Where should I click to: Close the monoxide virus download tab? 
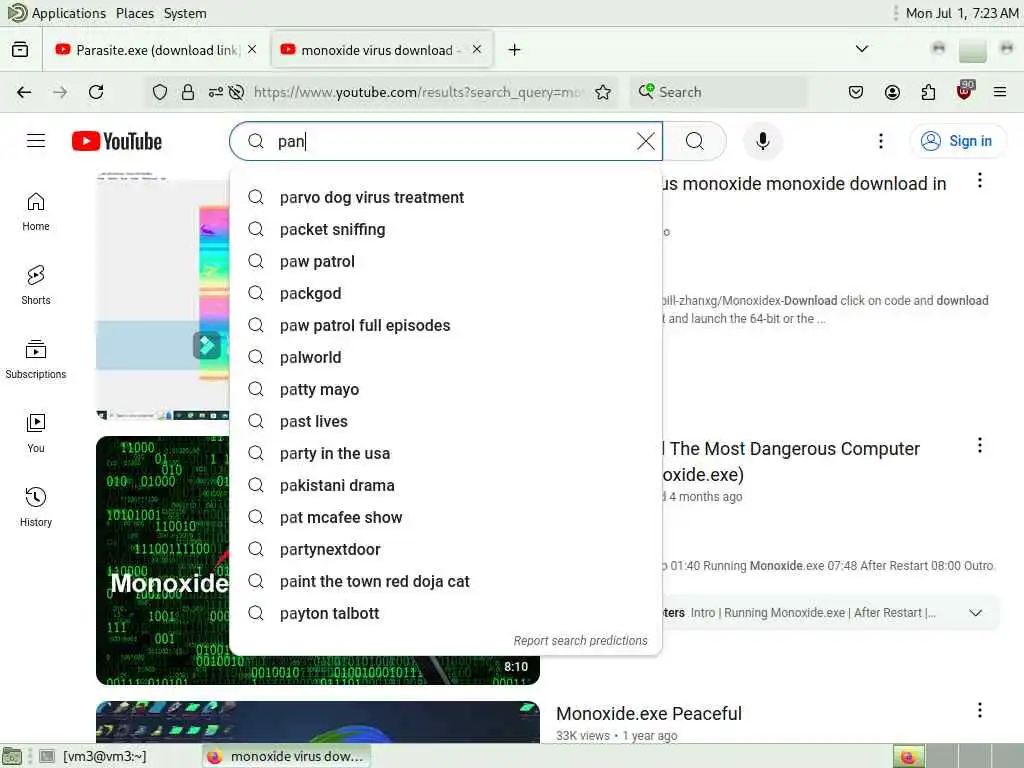point(477,50)
